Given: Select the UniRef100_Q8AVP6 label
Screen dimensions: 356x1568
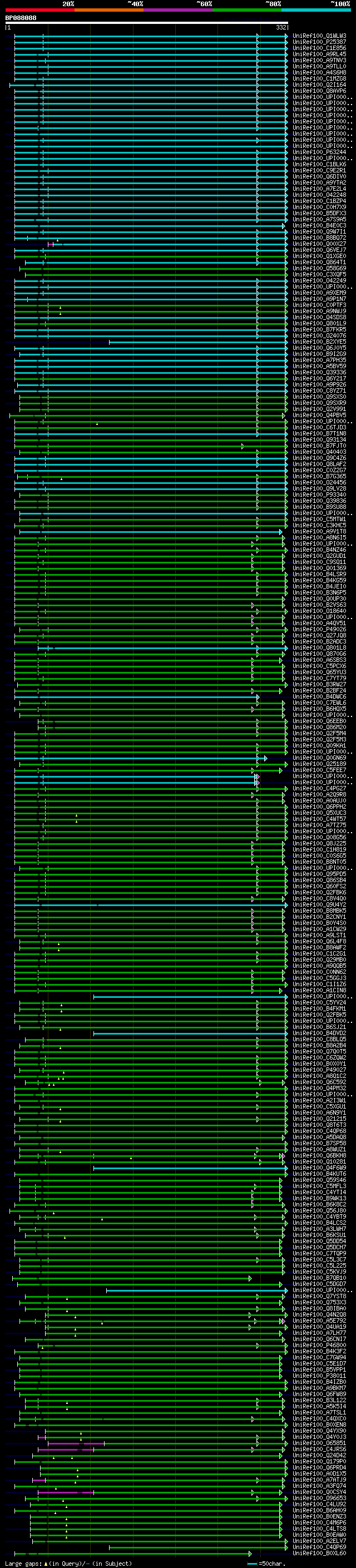Looking at the screenshot, I should (x=319, y=91).
